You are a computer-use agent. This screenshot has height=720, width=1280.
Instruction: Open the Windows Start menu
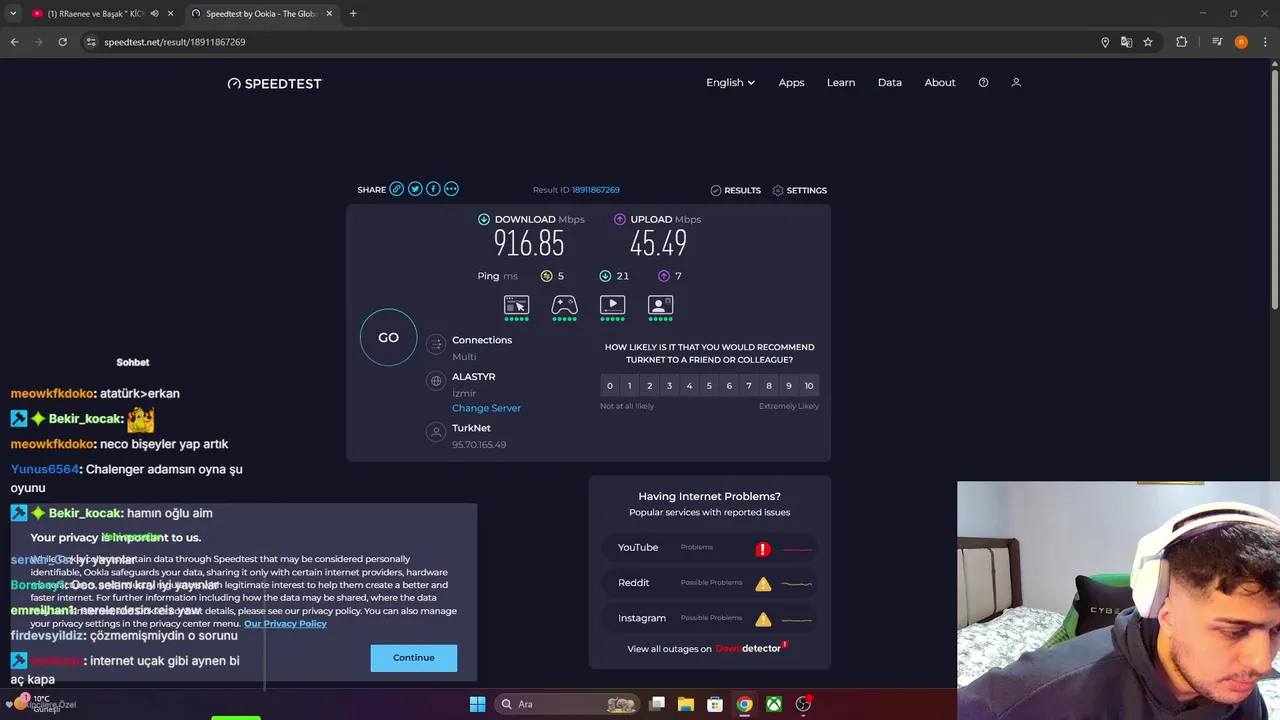pos(477,704)
